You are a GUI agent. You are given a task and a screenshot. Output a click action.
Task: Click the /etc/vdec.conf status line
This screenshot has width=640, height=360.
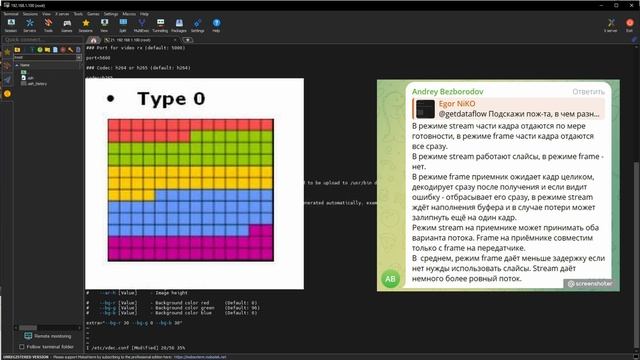point(135,348)
